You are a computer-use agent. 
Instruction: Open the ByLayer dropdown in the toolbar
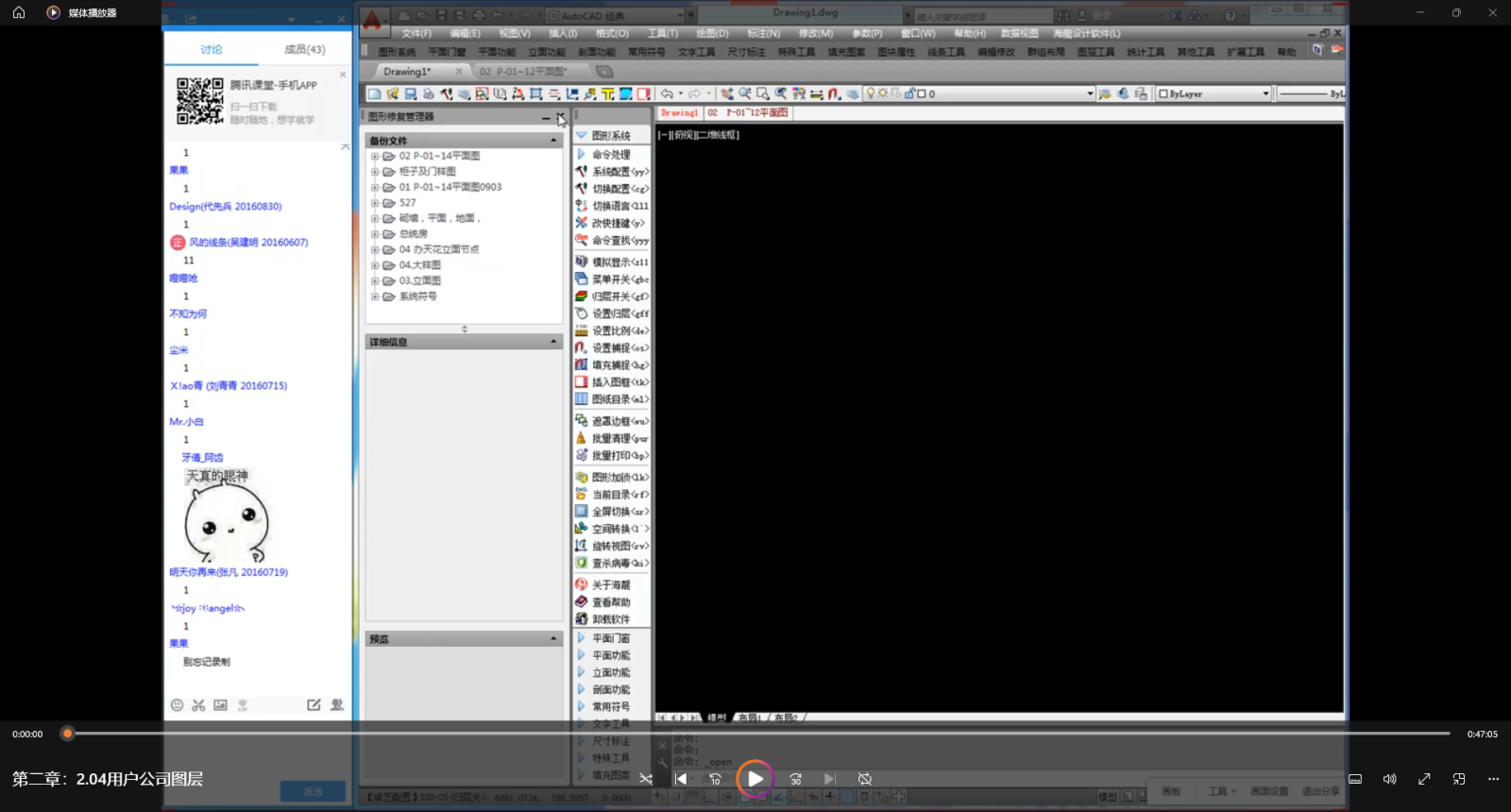click(1265, 93)
